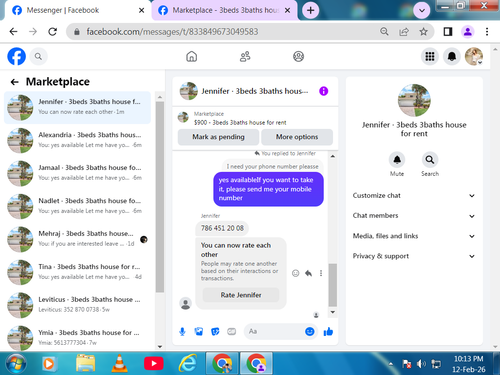This screenshot has height=375, width=500.
Task: Switch to Messenger | Facebook tab
Action: tap(77, 10)
